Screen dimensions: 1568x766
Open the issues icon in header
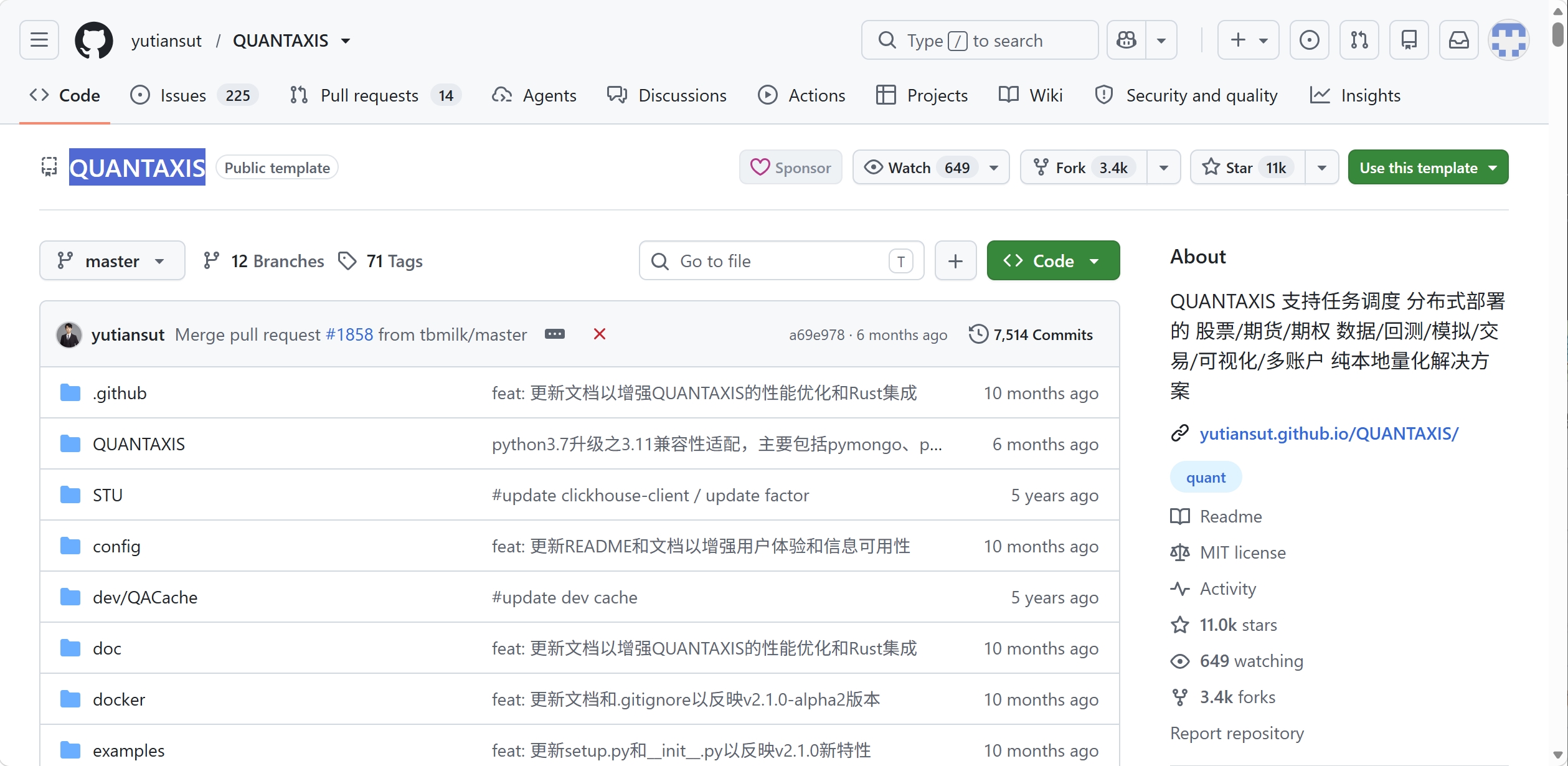click(x=1309, y=40)
